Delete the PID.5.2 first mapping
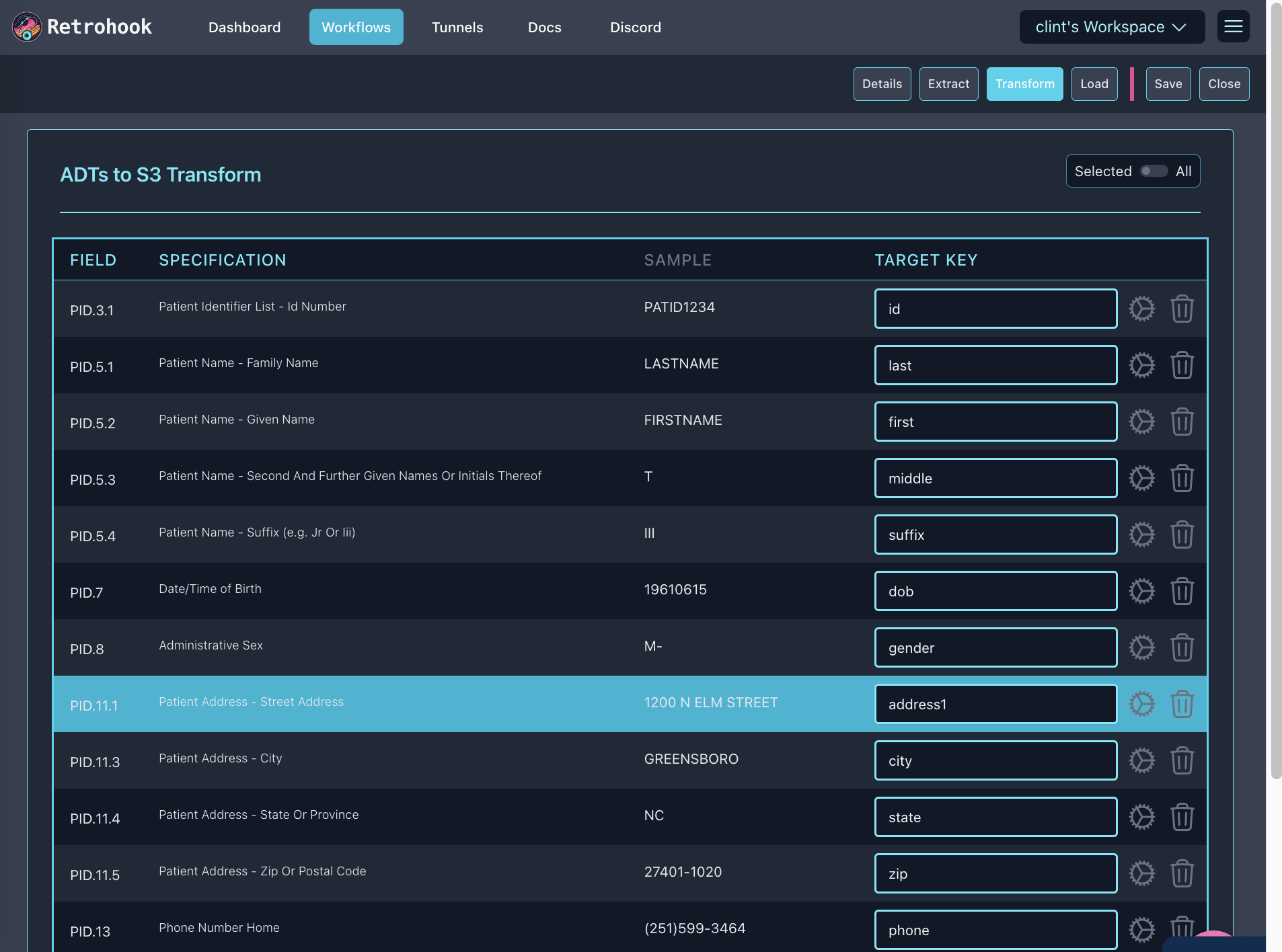Viewport: 1282px width, 952px height. pos(1182,422)
